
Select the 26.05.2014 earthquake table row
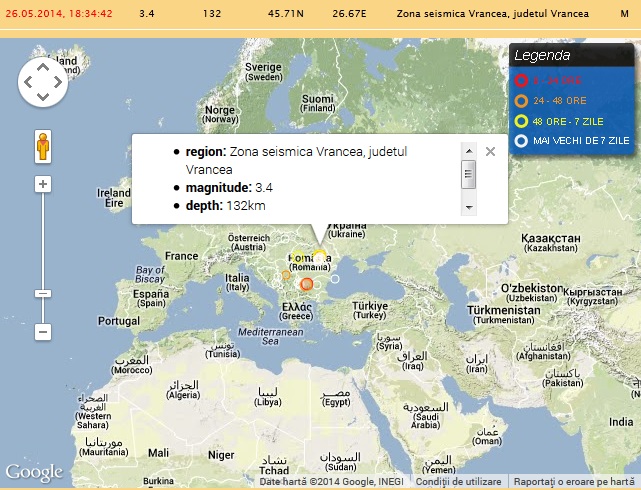click(320, 15)
